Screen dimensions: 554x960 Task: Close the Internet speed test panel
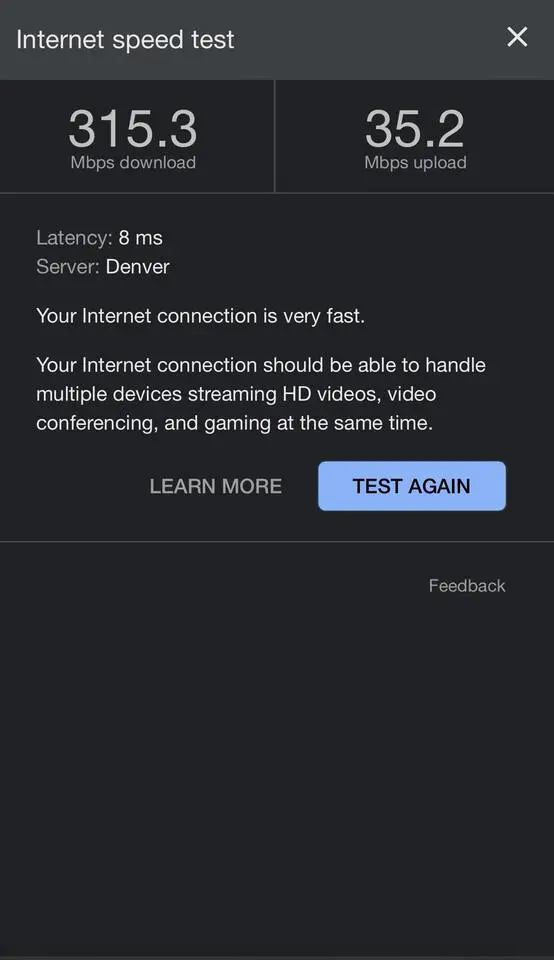point(517,37)
